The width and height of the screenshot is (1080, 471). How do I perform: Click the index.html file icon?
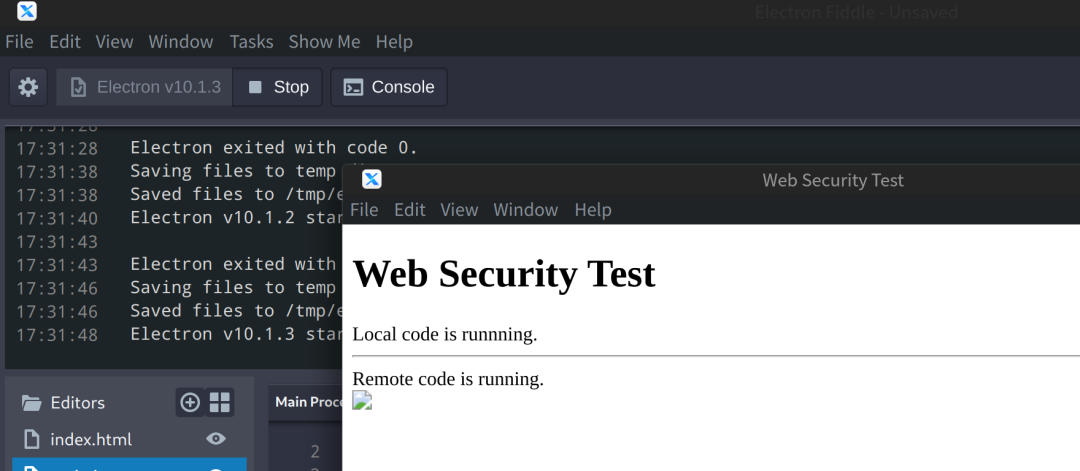(31, 439)
